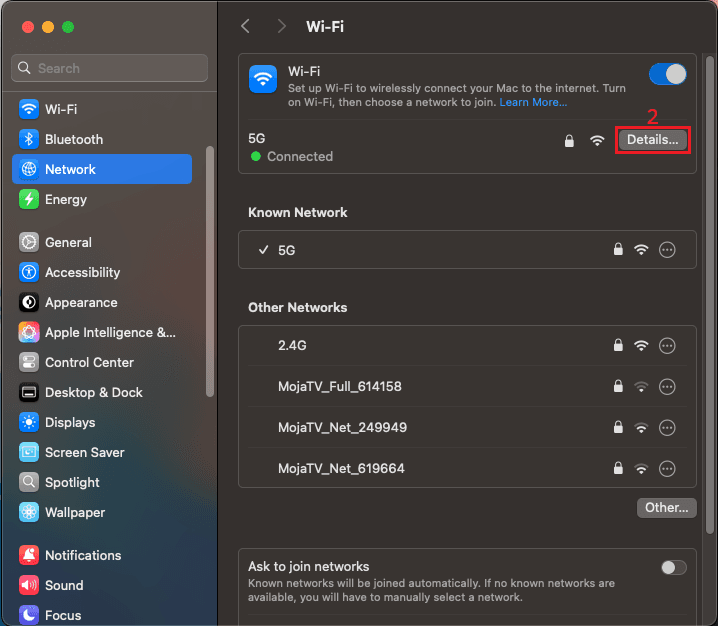718x626 pixels.
Task: Click the Details... button
Action: [652, 140]
